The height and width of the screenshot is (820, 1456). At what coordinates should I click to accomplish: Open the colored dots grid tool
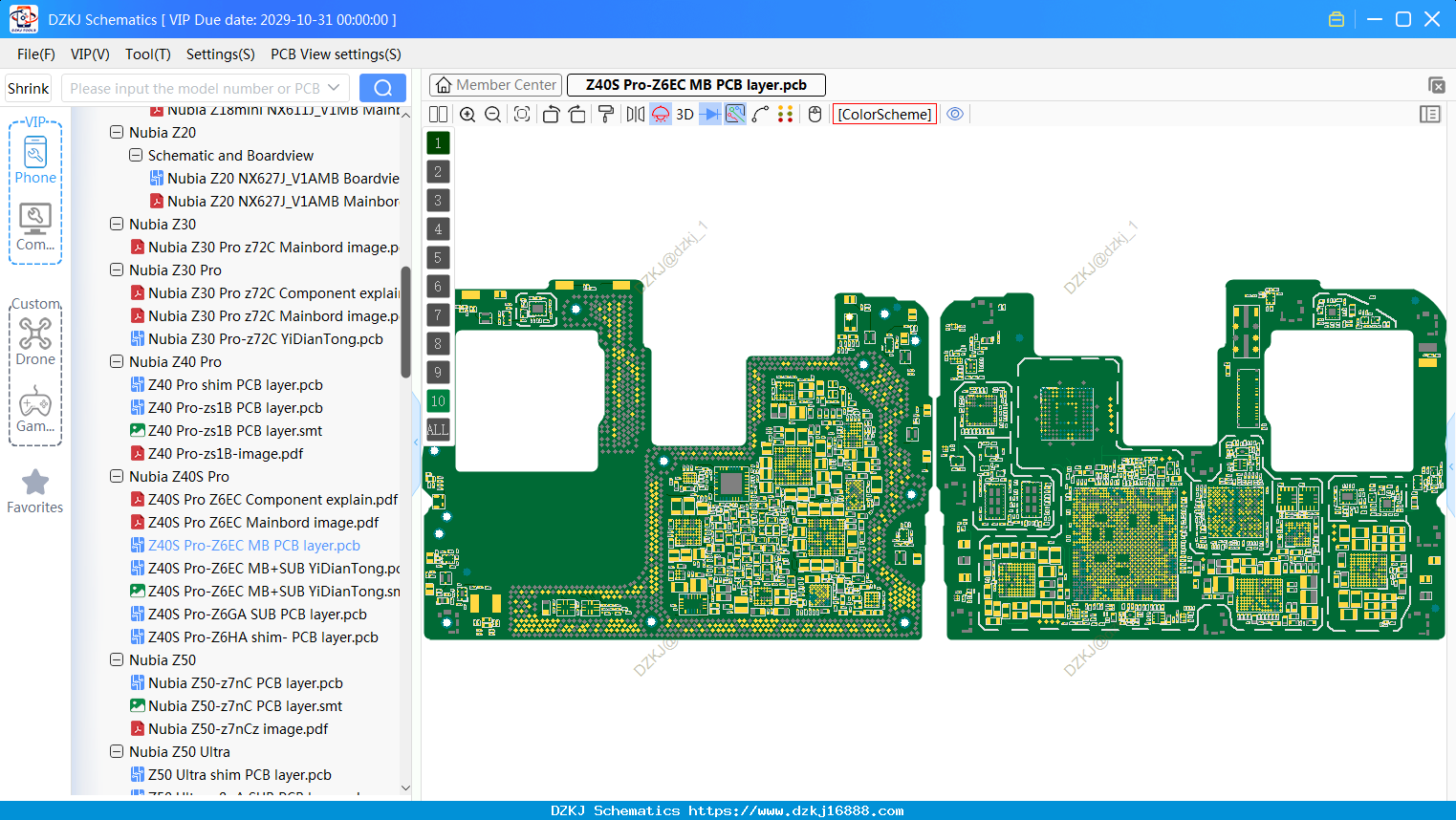point(786,115)
